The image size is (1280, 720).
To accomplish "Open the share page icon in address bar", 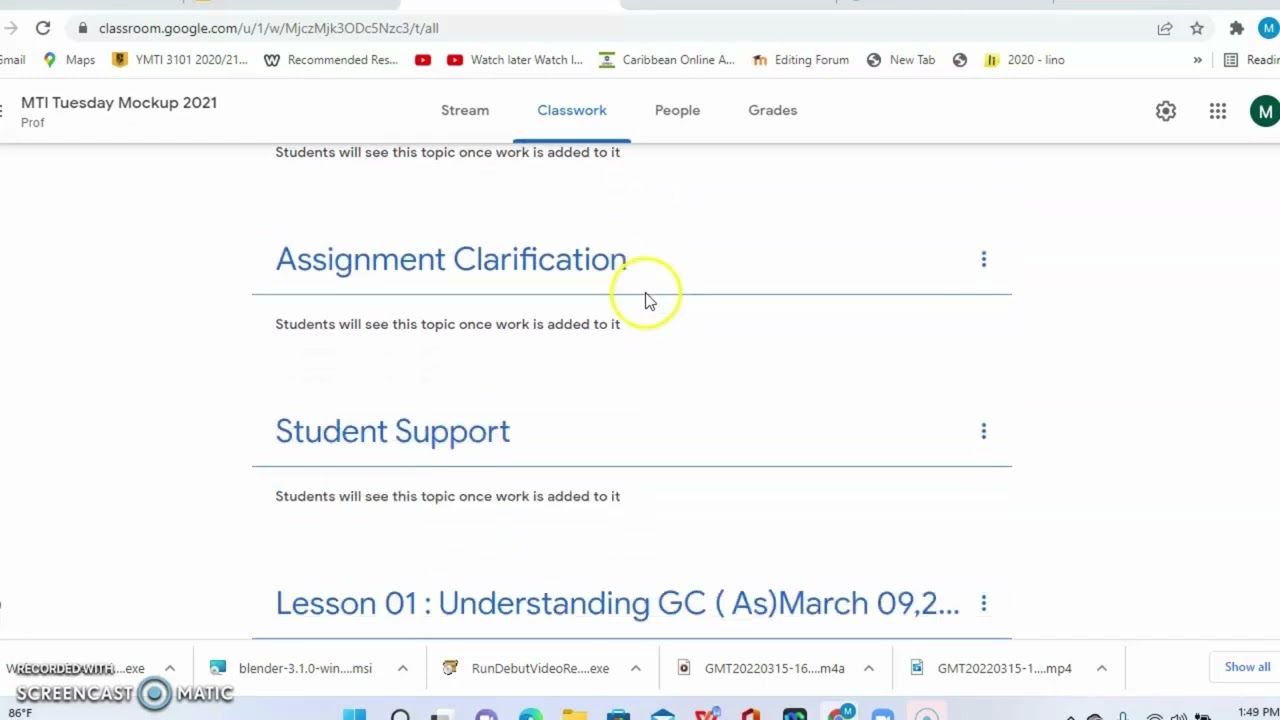I will 1165,28.
